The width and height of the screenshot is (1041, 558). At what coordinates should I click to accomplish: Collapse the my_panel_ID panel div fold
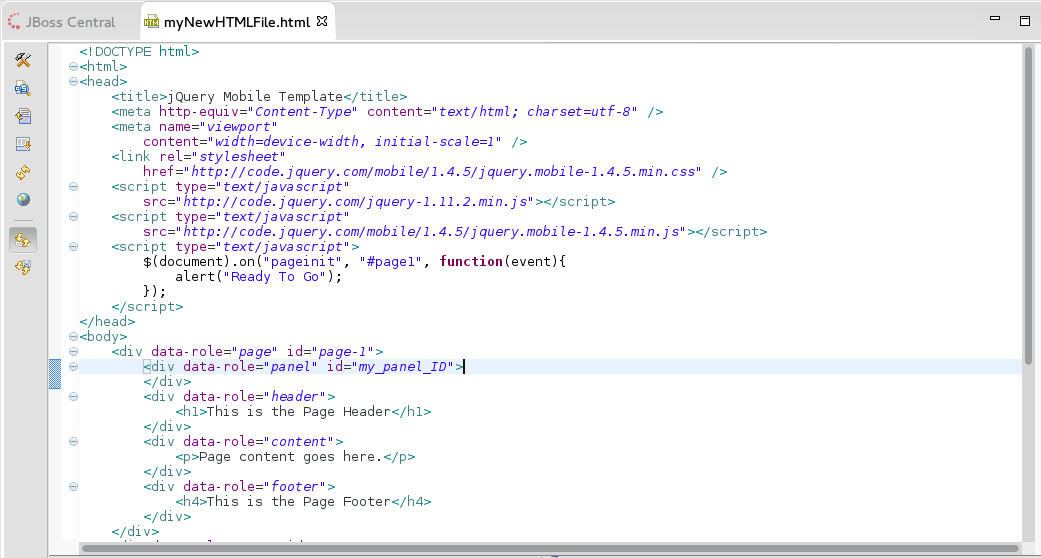coord(73,367)
